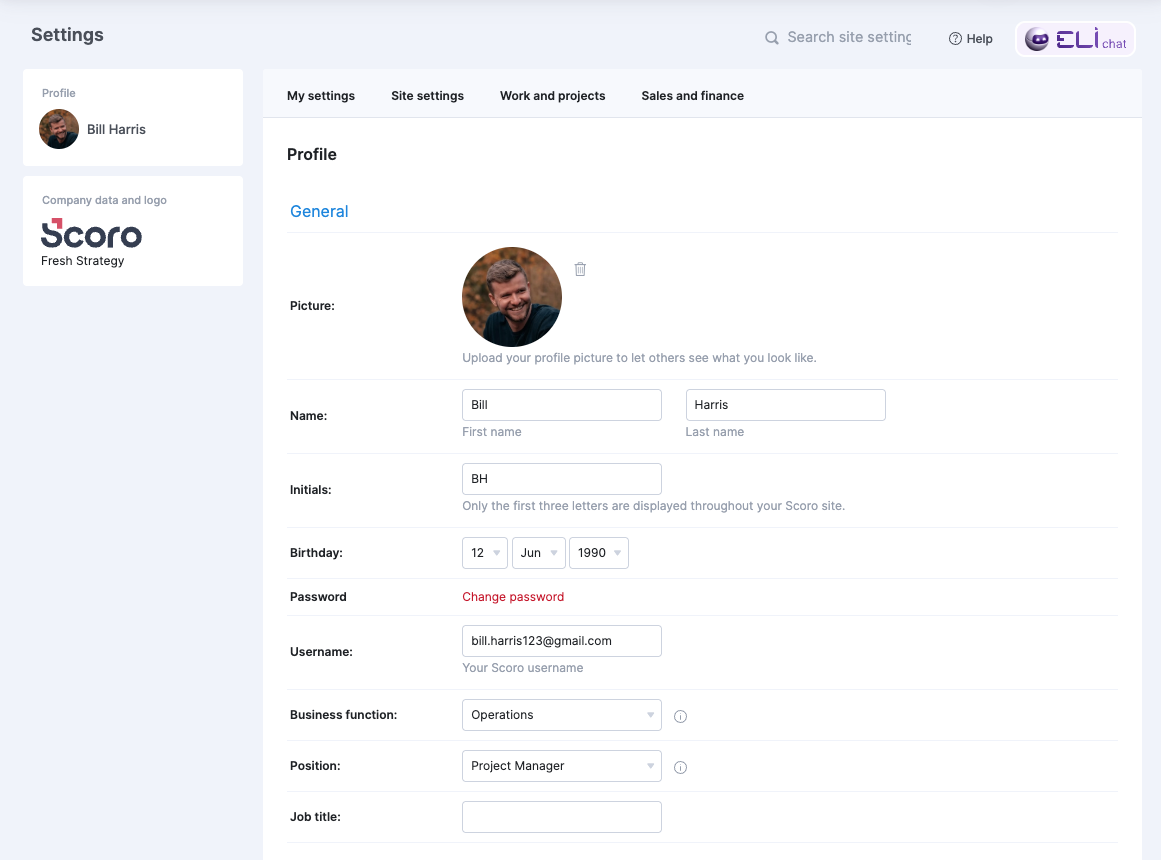
Task: Click the empty Job title field
Action: (562, 817)
